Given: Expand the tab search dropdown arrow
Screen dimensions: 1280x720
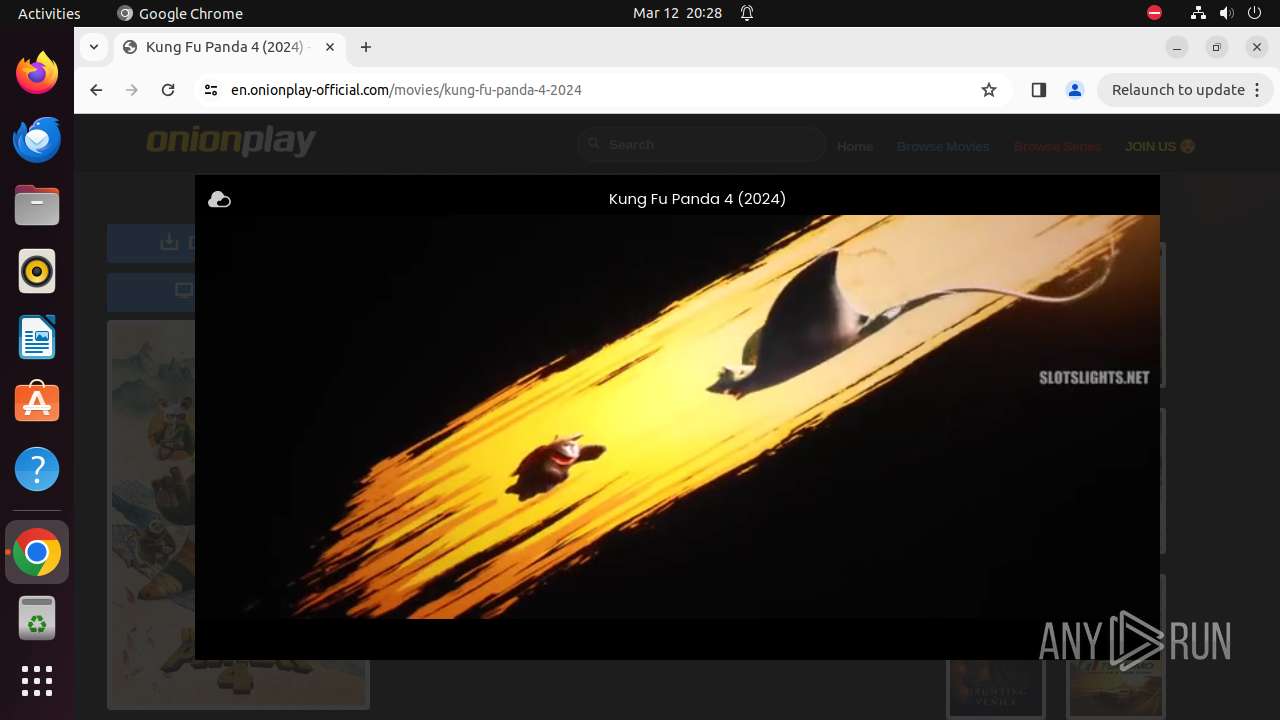Looking at the screenshot, I should 93,47.
